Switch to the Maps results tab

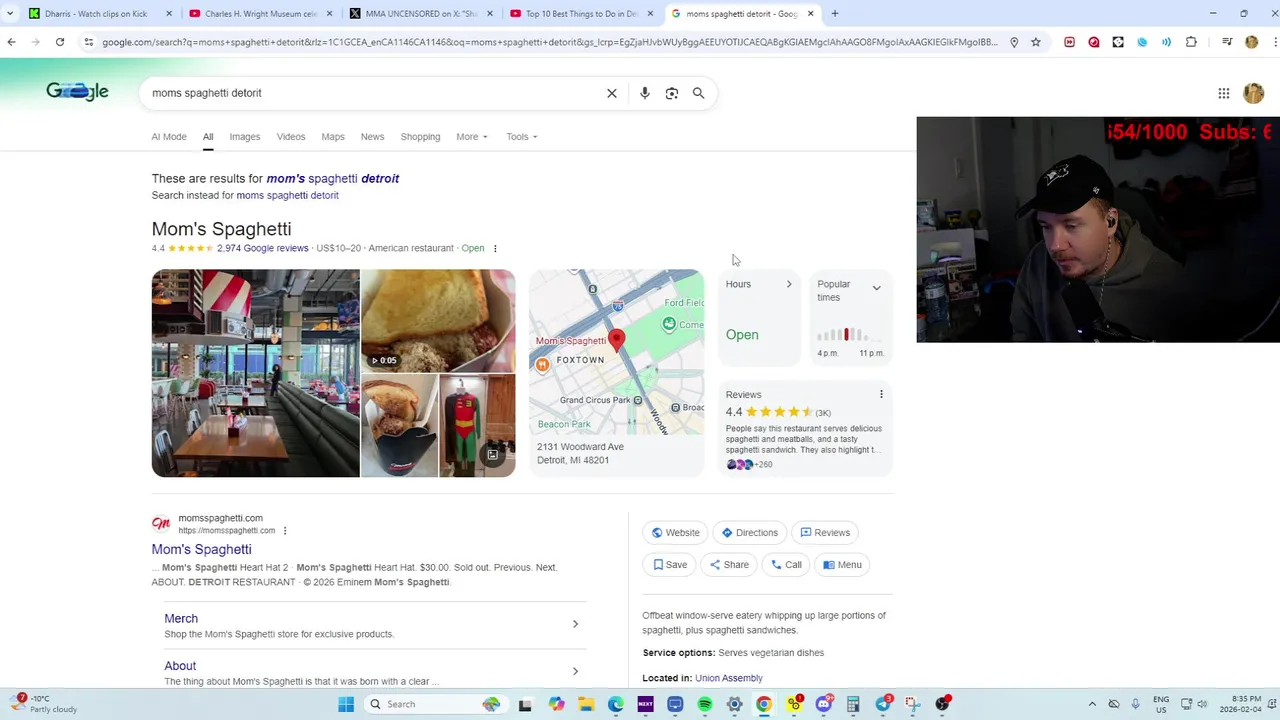(333, 137)
